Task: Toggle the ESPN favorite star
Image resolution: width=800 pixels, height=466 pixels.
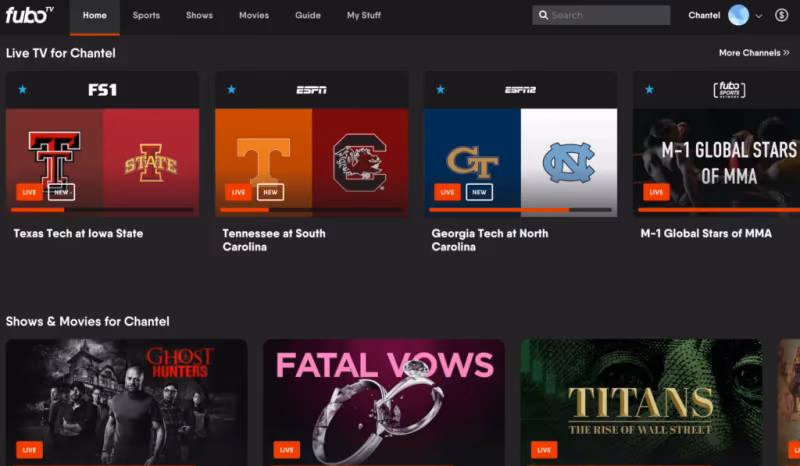Action: click(232, 89)
